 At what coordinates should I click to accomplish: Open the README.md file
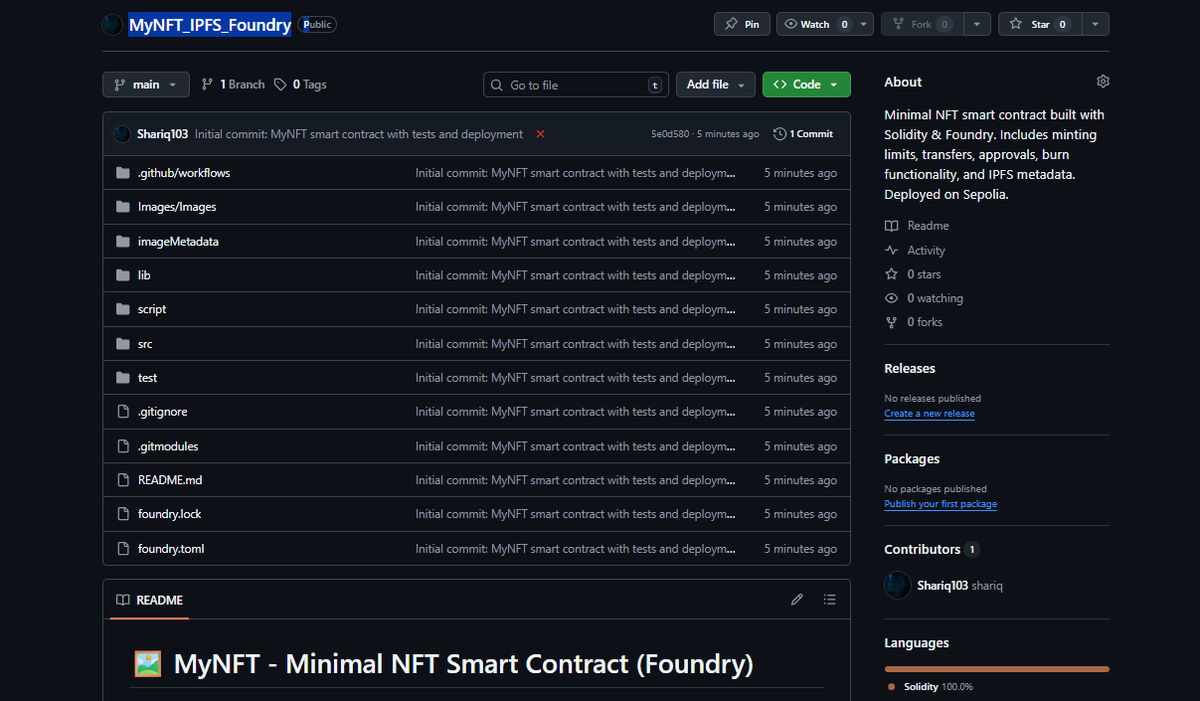(170, 480)
